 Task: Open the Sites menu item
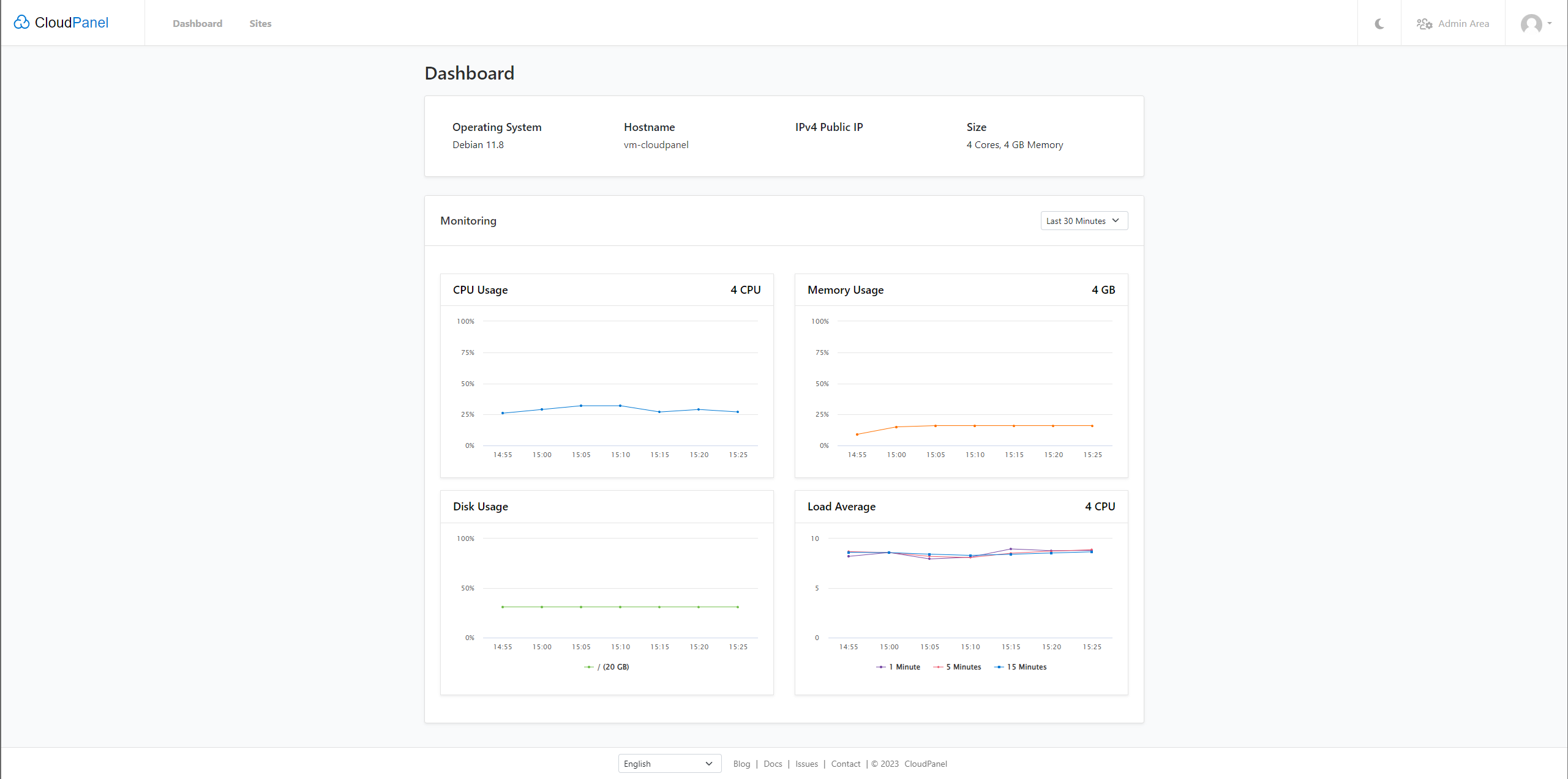[x=260, y=24]
